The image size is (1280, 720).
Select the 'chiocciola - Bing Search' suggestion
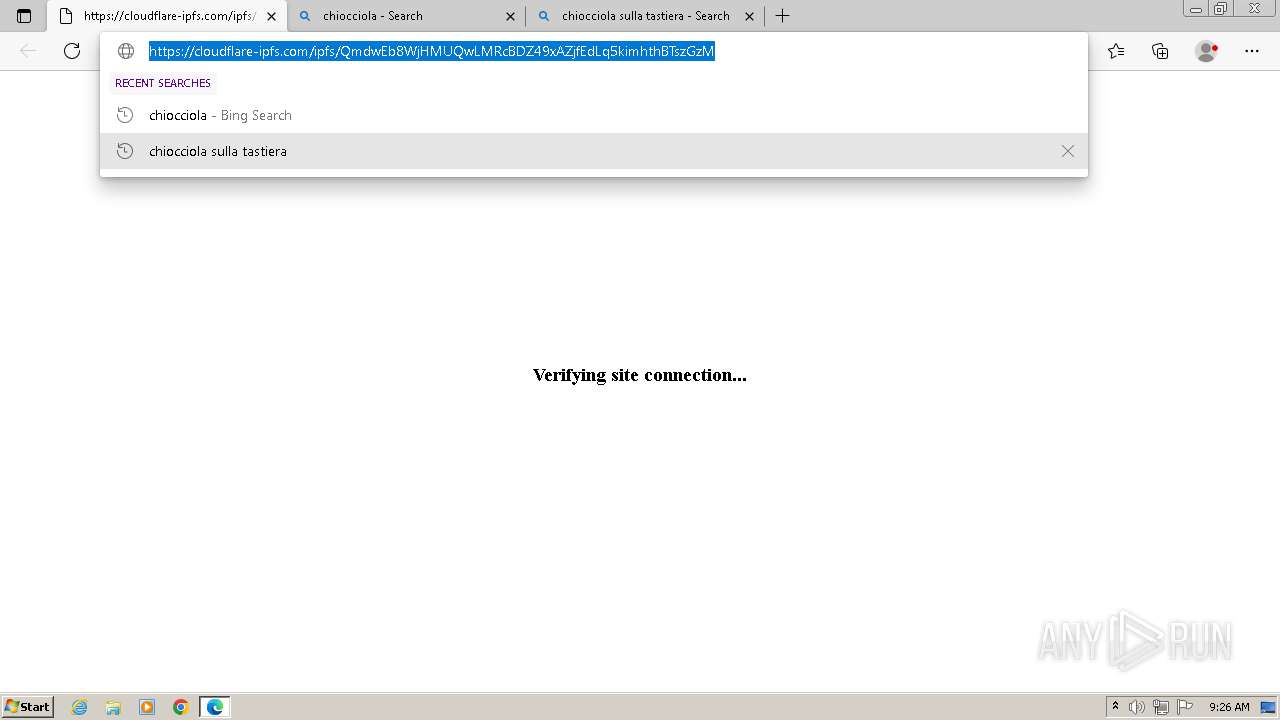[x=594, y=115]
